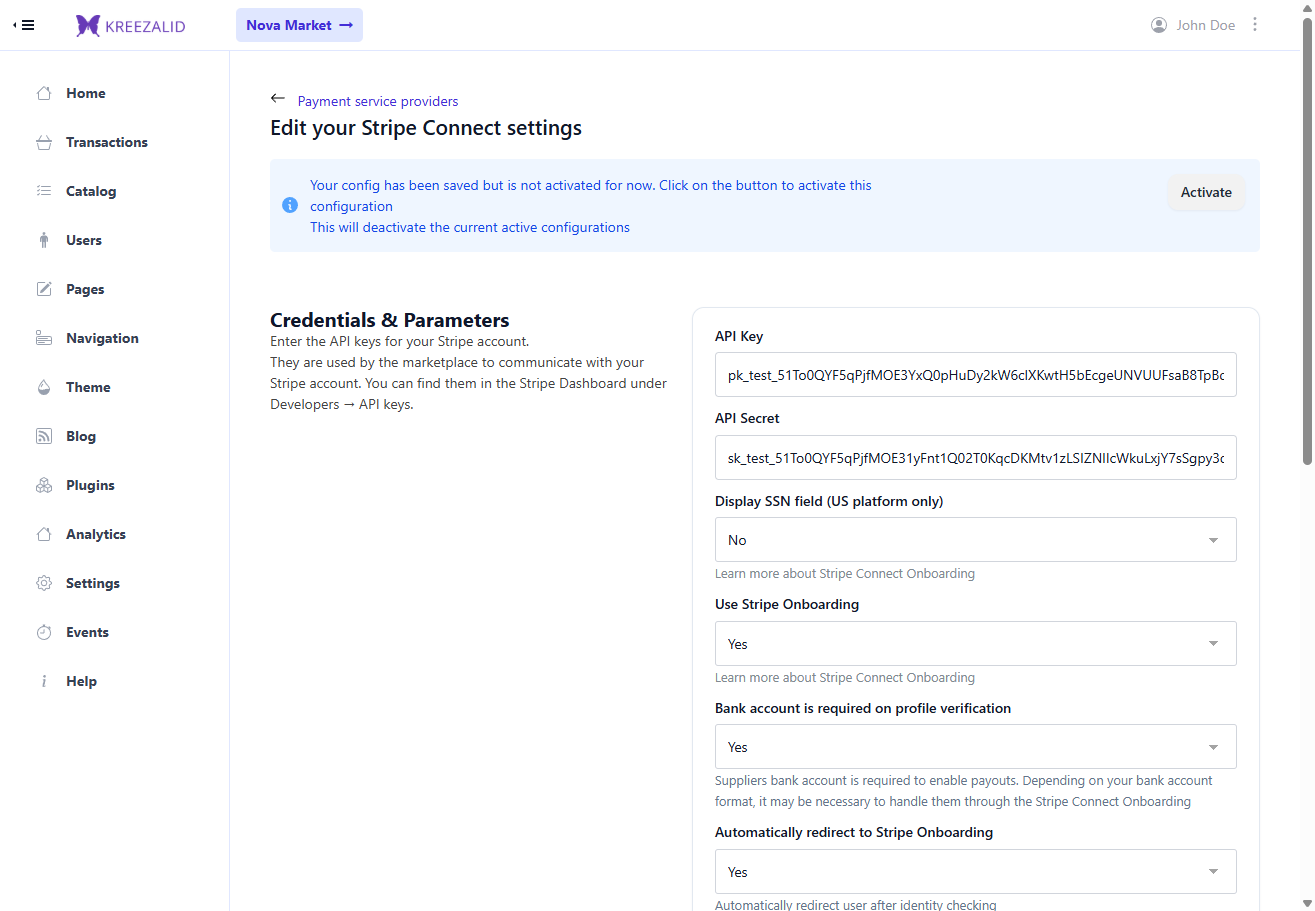This screenshot has width=1315, height=911.
Task: Open Learn more link under Use Stripe Onboarding
Action: click(x=845, y=678)
